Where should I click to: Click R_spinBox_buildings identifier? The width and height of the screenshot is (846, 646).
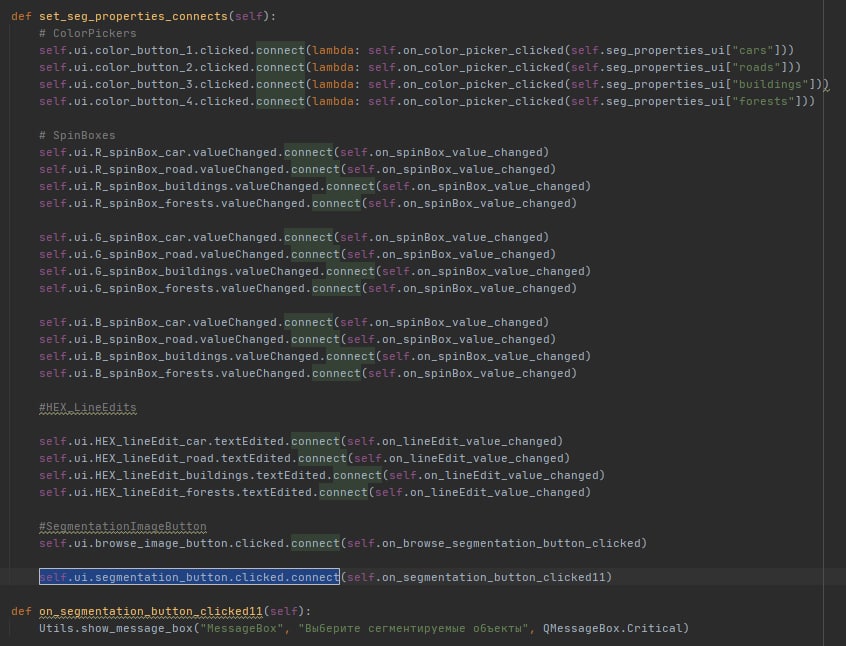tap(161, 186)
